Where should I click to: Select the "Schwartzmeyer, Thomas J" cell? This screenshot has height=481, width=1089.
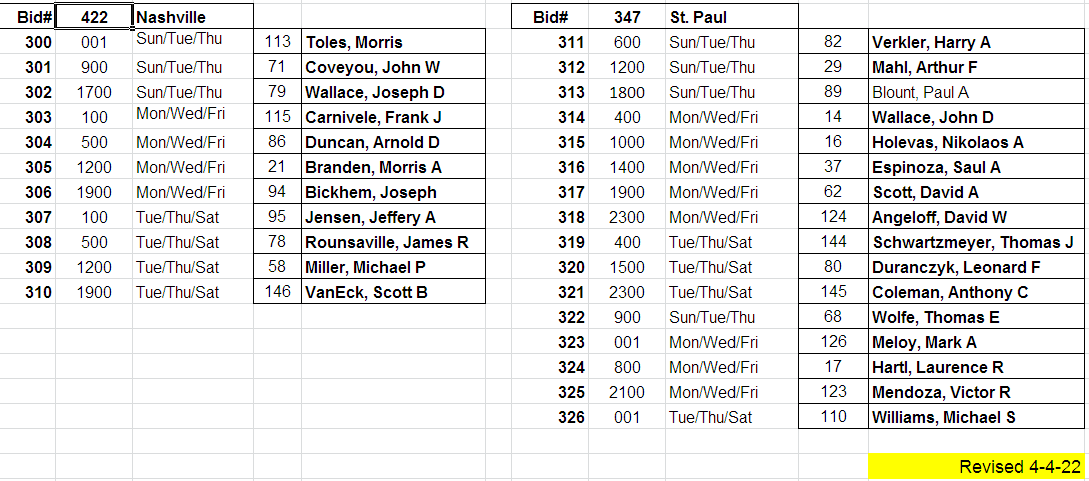coord(972,242)
